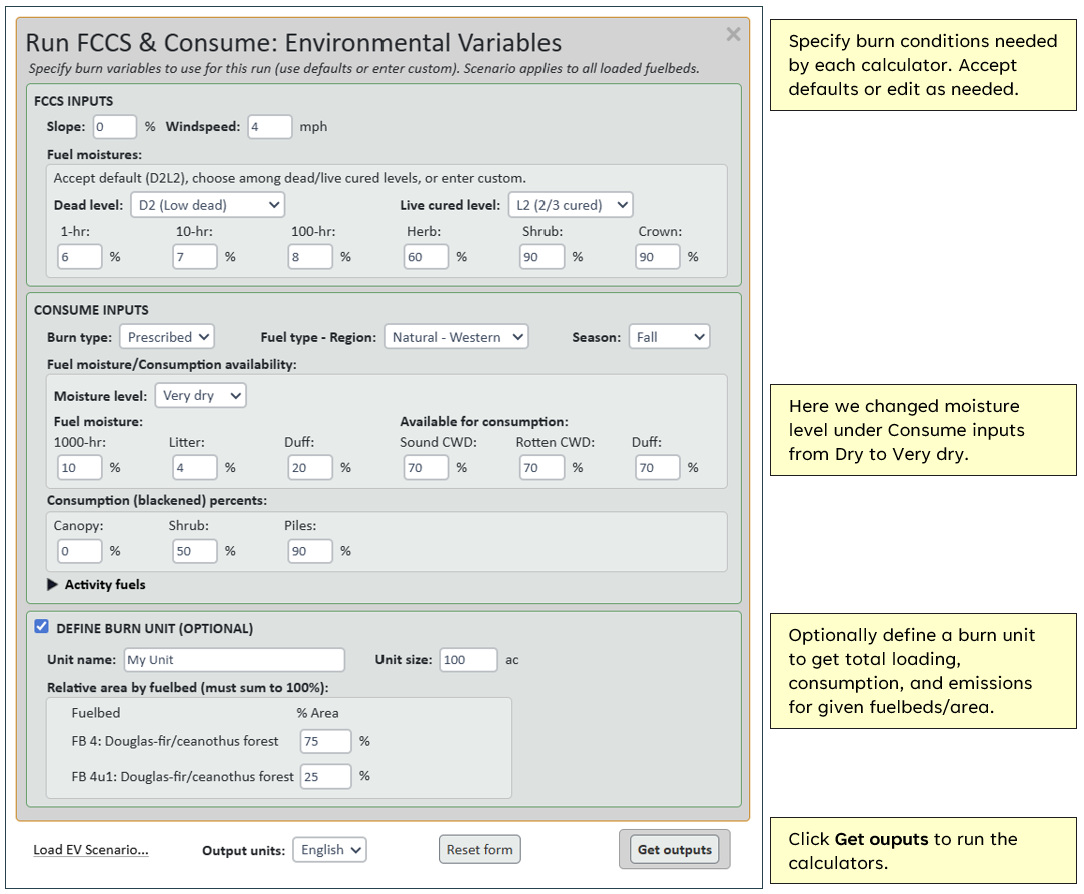Viewport: 1084px width, 894px height.
Task: Edit the Crown moisture field
Action: [657, 257]
